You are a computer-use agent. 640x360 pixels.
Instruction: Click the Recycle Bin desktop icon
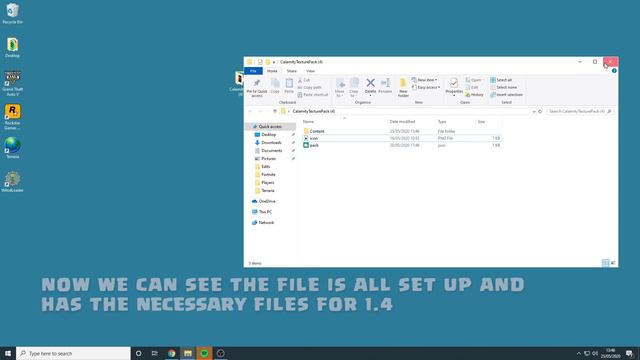(12, 13)
